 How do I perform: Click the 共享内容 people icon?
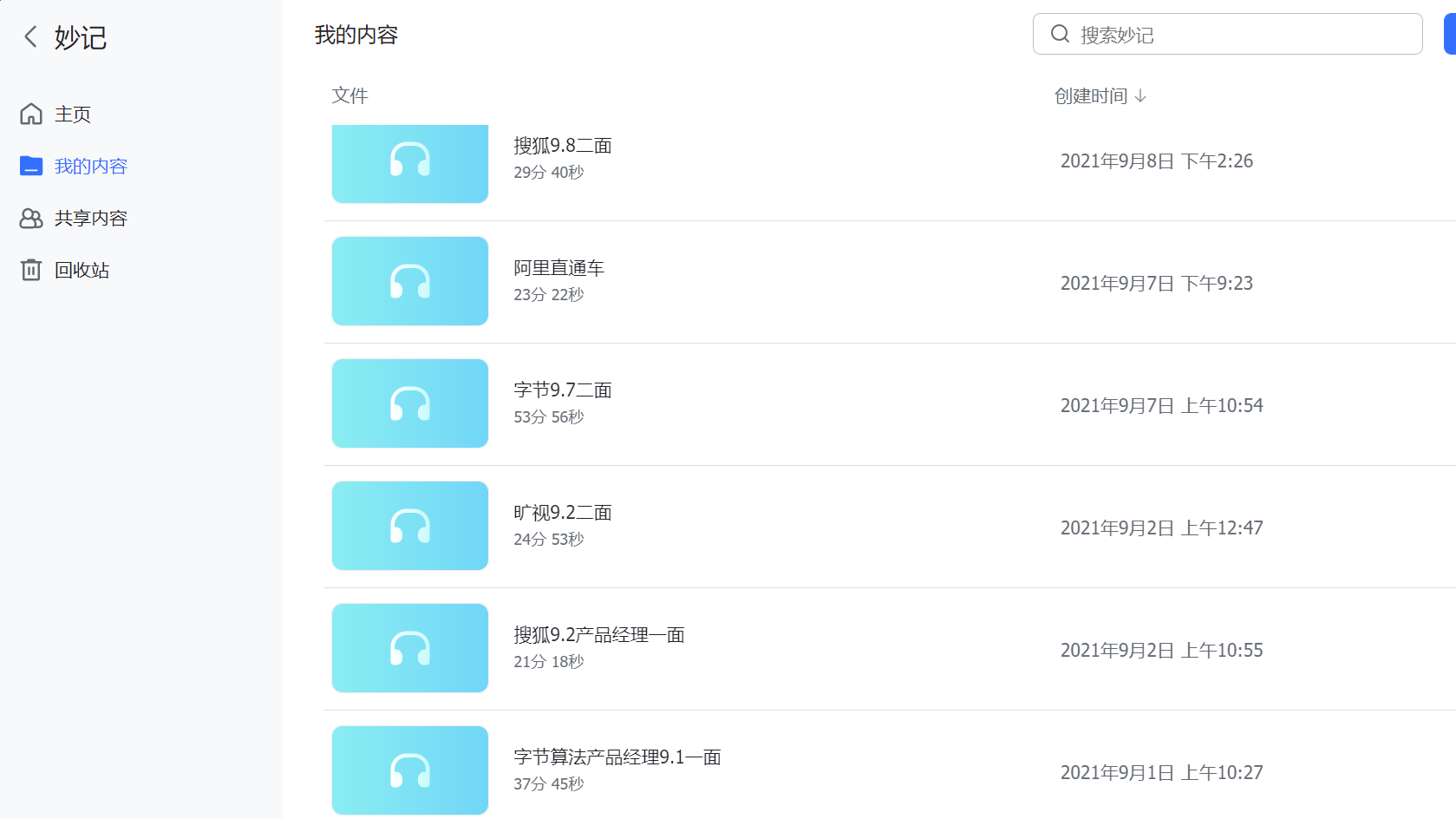pos(31,218)
